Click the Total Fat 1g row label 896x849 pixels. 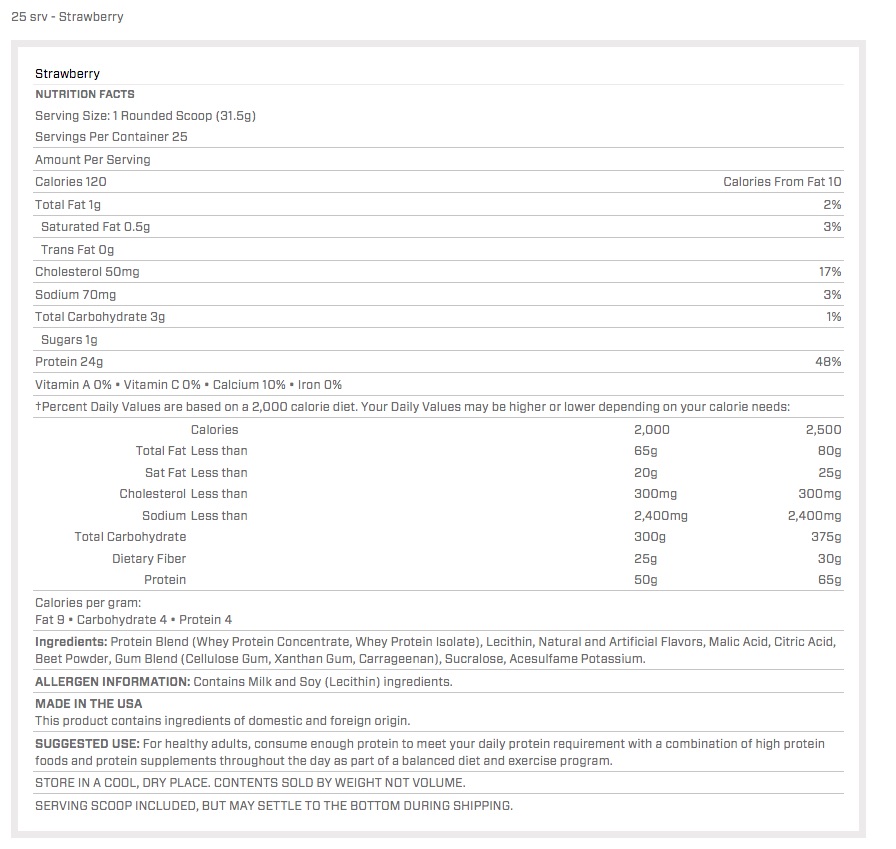point(68,205)
